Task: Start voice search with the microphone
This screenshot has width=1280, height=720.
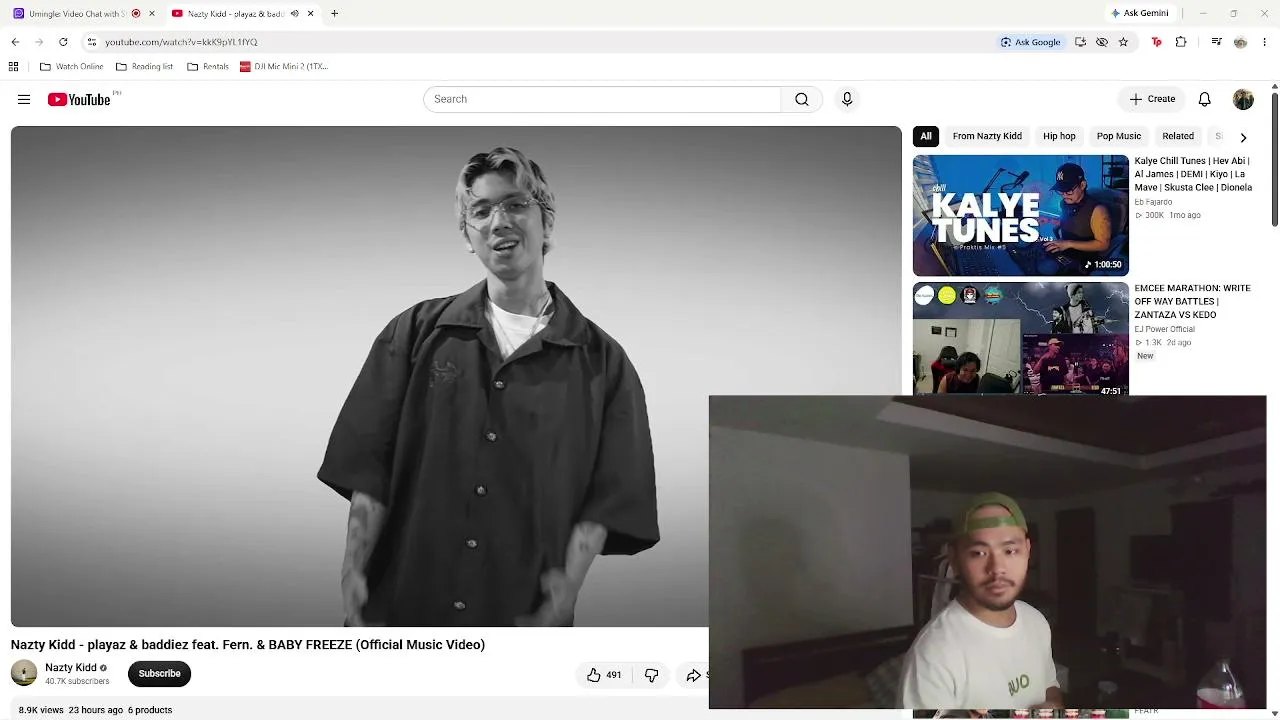Action: pos(847,99)
